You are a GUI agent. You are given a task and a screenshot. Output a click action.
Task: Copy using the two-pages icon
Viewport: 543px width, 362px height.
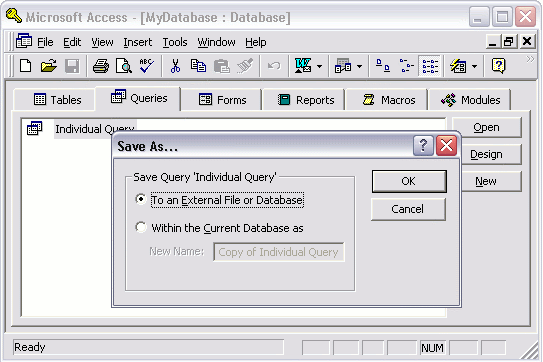[198, 66]
